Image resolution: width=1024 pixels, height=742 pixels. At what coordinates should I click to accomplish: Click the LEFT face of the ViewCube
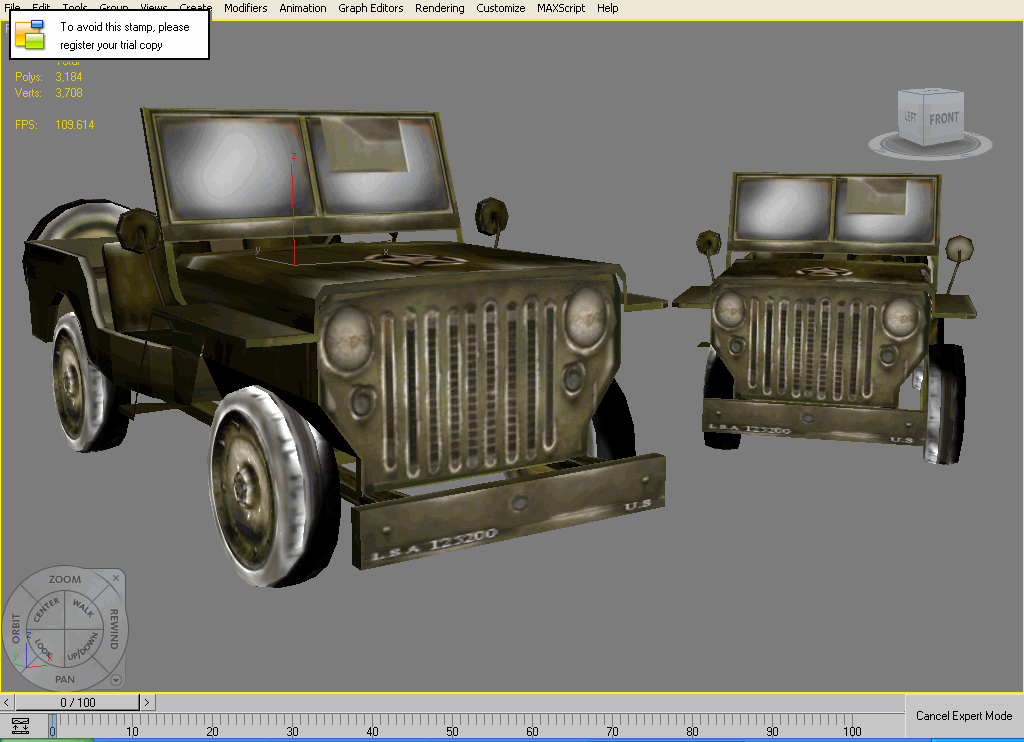911,118
